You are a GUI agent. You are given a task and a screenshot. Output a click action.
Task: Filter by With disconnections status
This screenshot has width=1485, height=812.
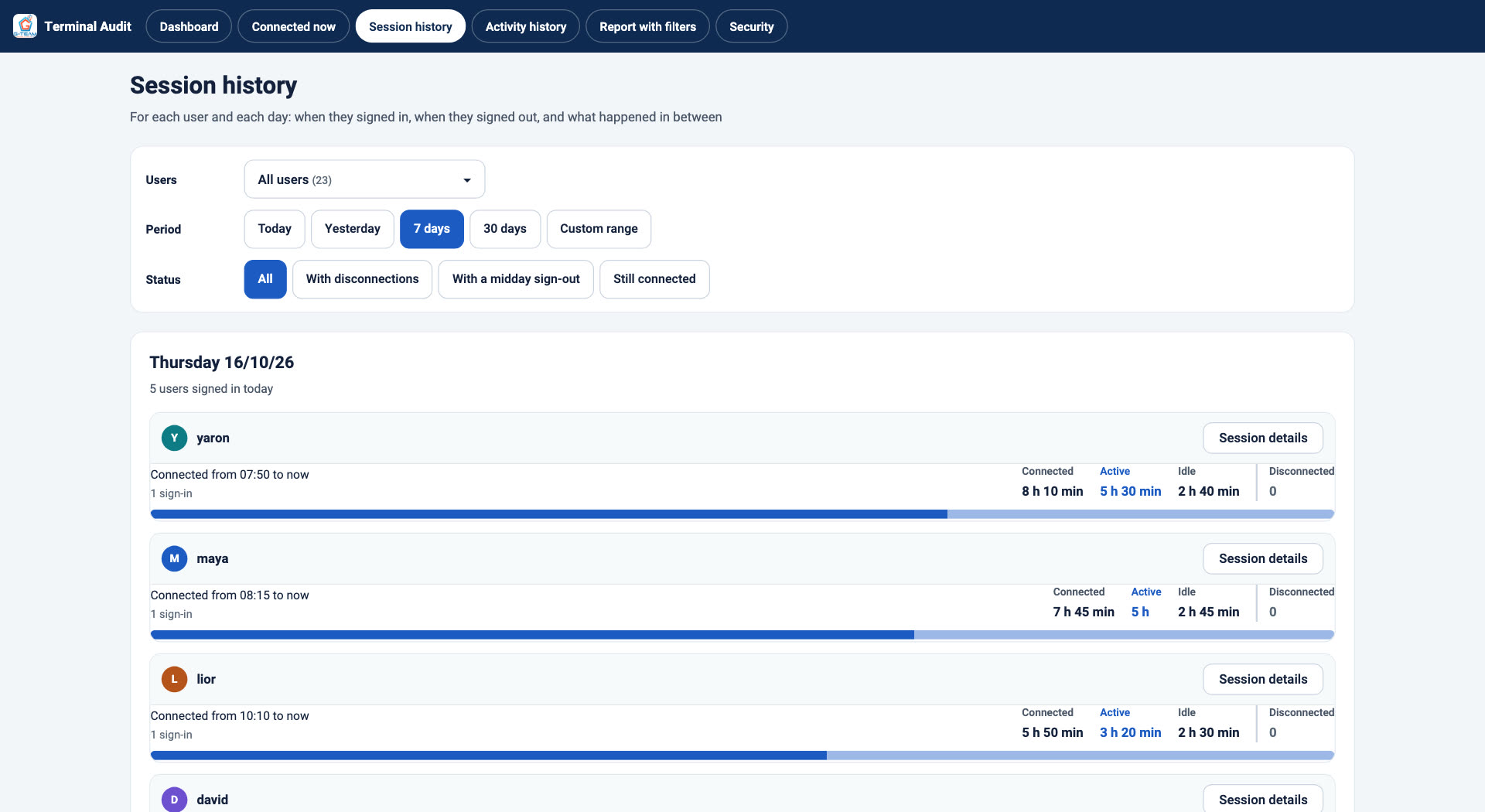coord(362,279)
